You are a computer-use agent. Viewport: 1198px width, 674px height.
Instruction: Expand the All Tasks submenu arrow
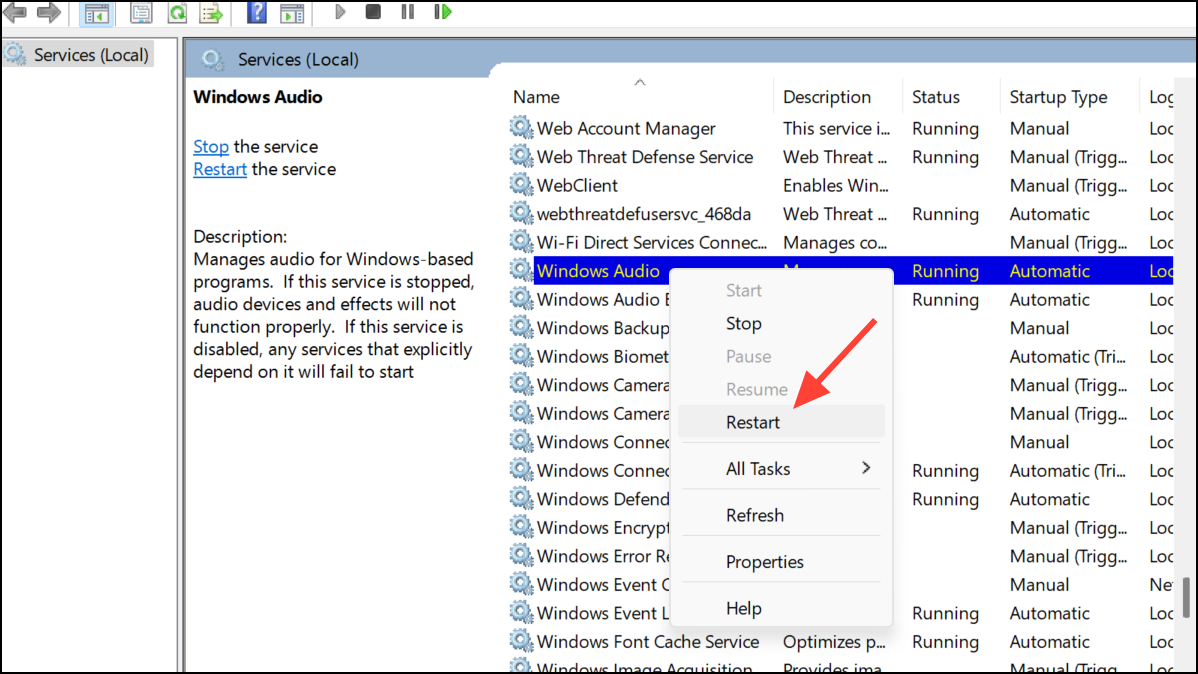coord(866,468)
